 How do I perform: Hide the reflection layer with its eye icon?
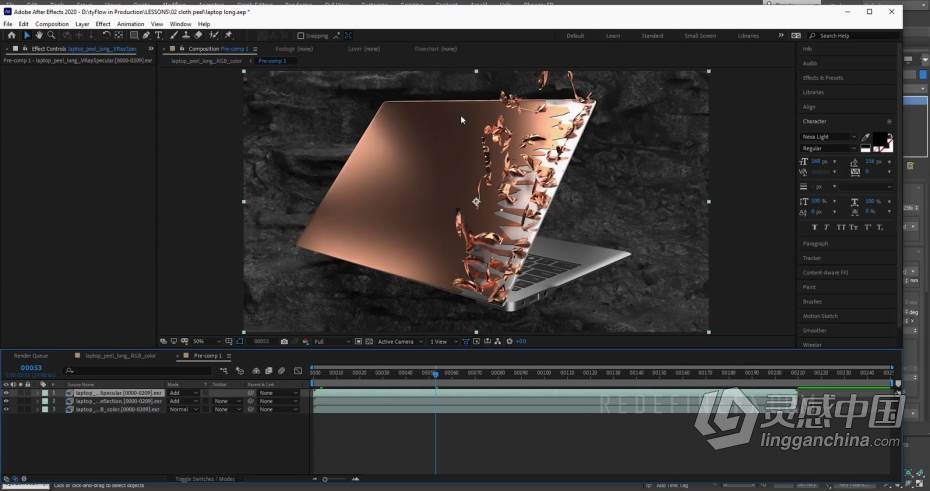tap(6, 401)
